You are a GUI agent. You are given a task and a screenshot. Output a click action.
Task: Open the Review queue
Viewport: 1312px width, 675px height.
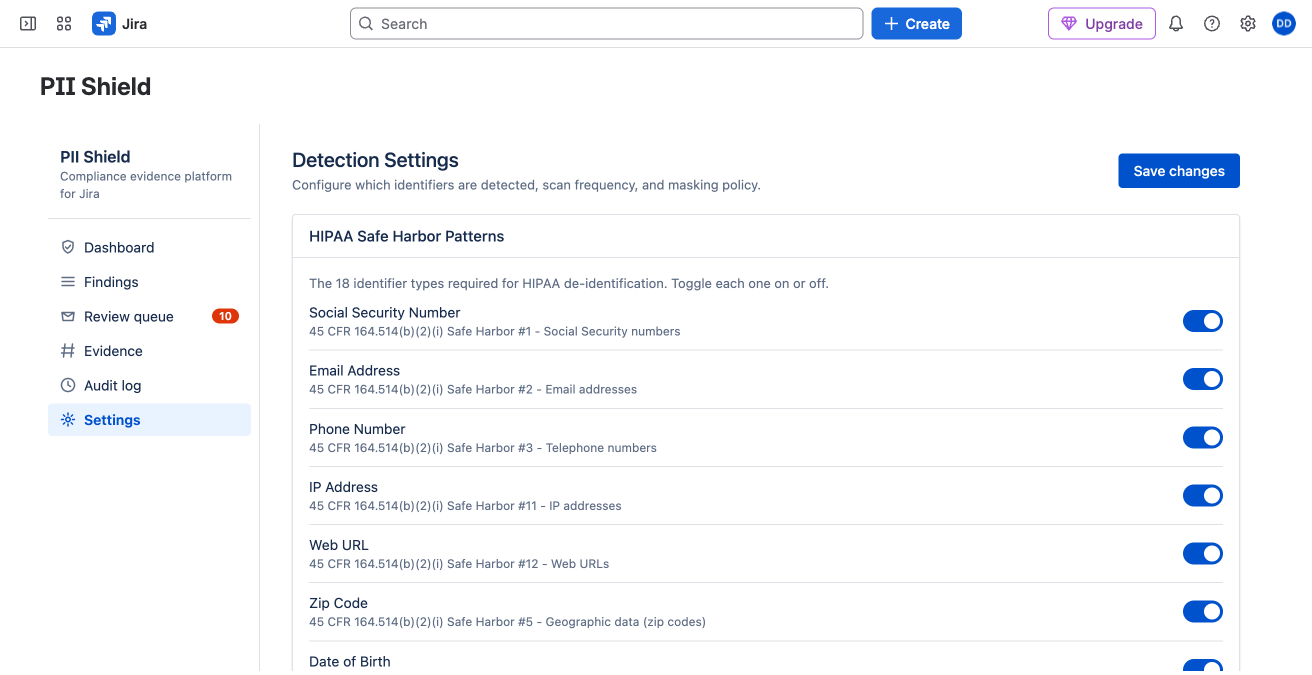click(x=149, y=316)
